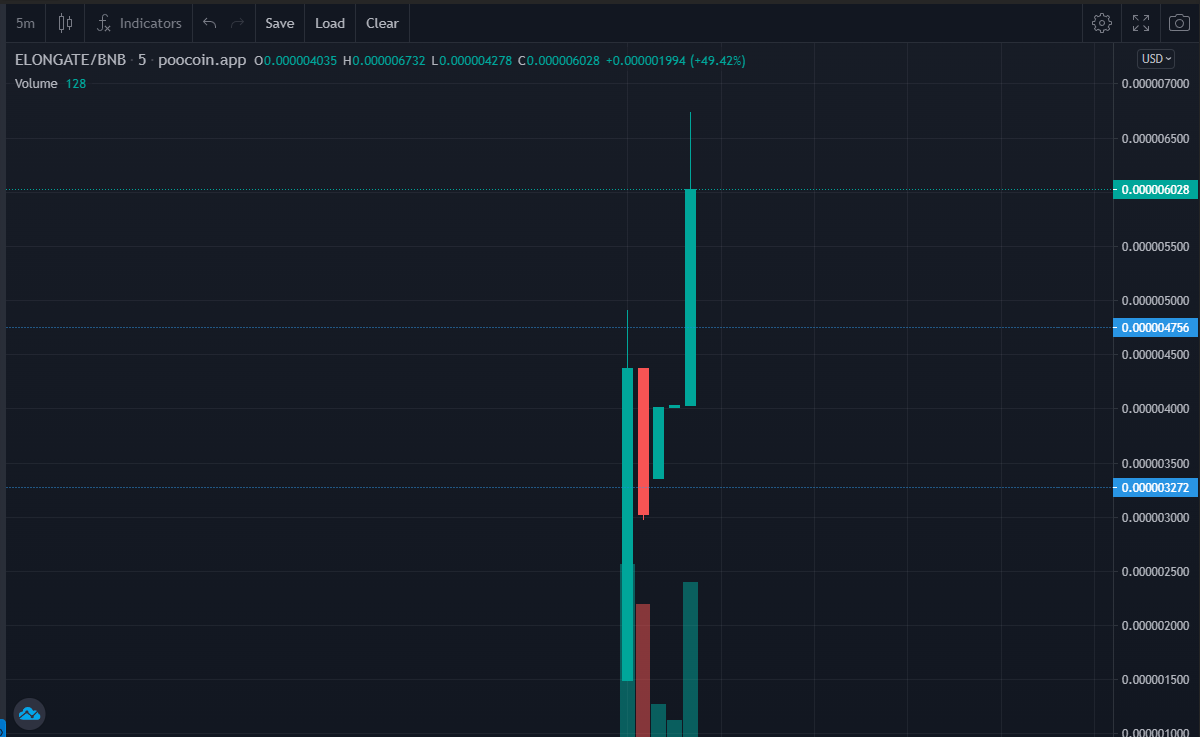Click the +49.42% change value

(718, 61)
